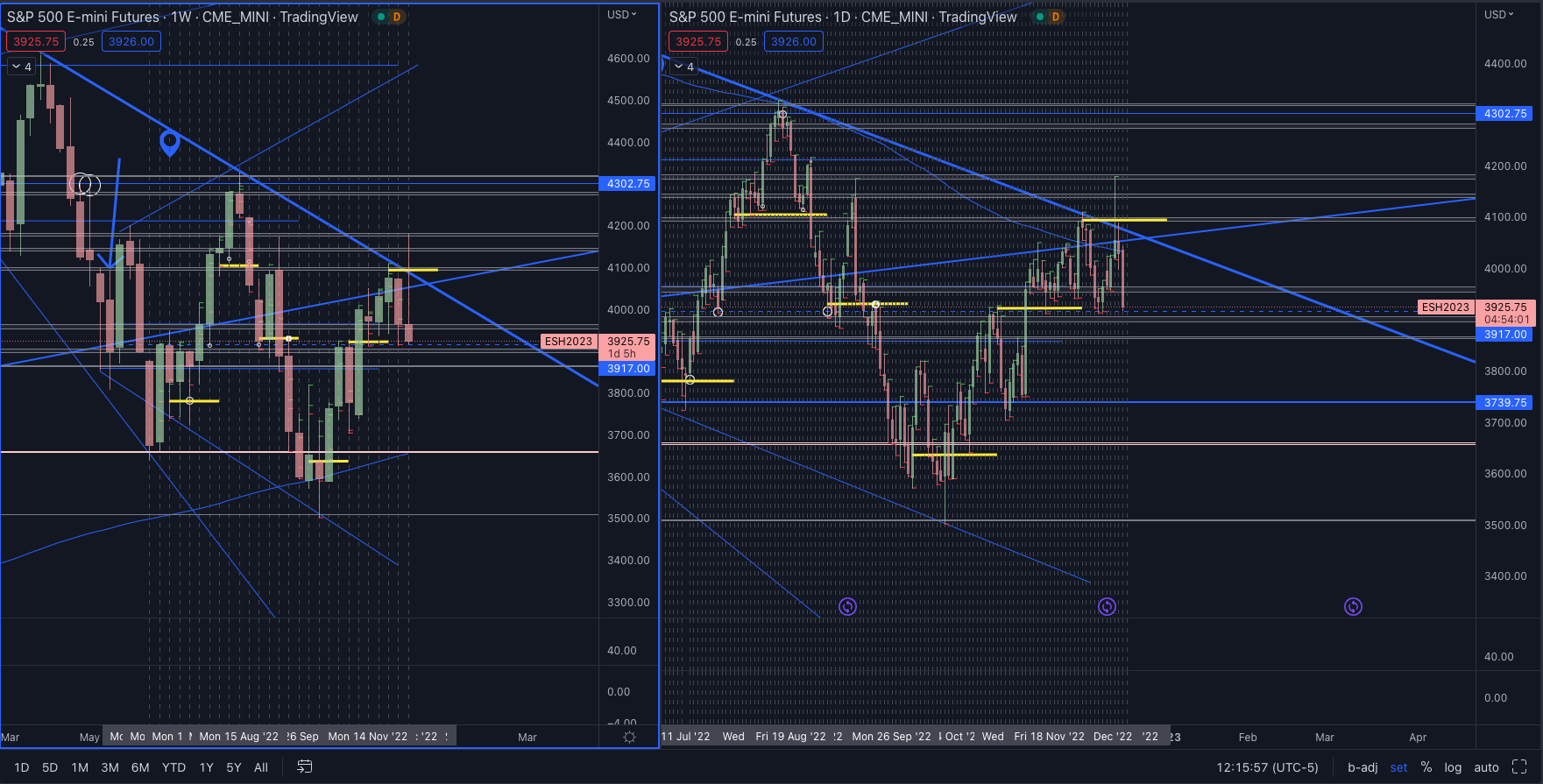Expand the indicator legend on weekly chart
Viewport: 1543px width, 784px height.
[x=21, y=67]
